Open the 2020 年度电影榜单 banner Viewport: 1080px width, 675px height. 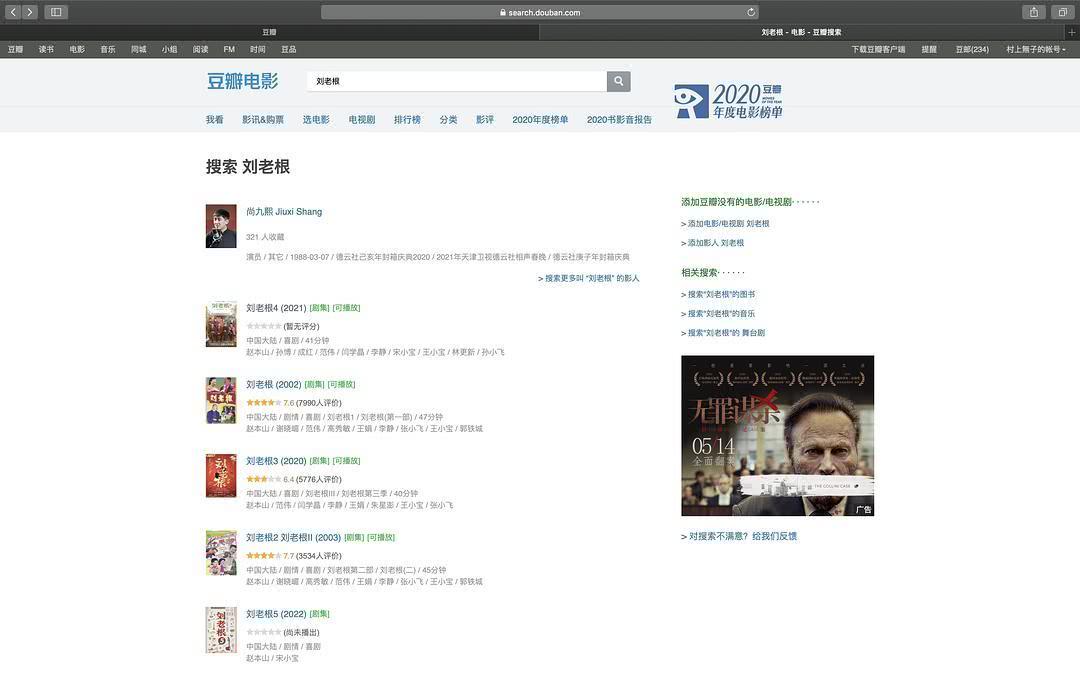click(x=729, y=101)
